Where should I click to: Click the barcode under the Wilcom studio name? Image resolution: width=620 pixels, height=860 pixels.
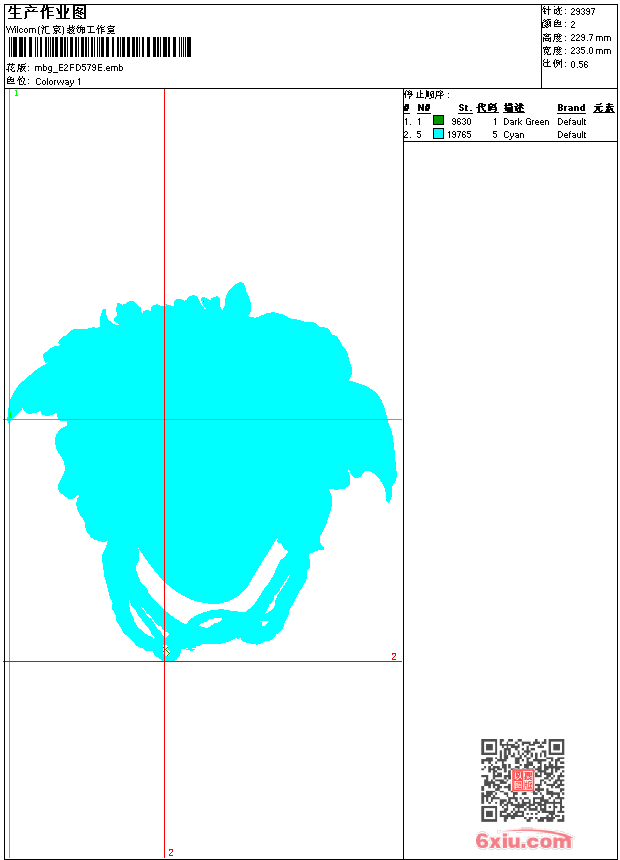99,47
